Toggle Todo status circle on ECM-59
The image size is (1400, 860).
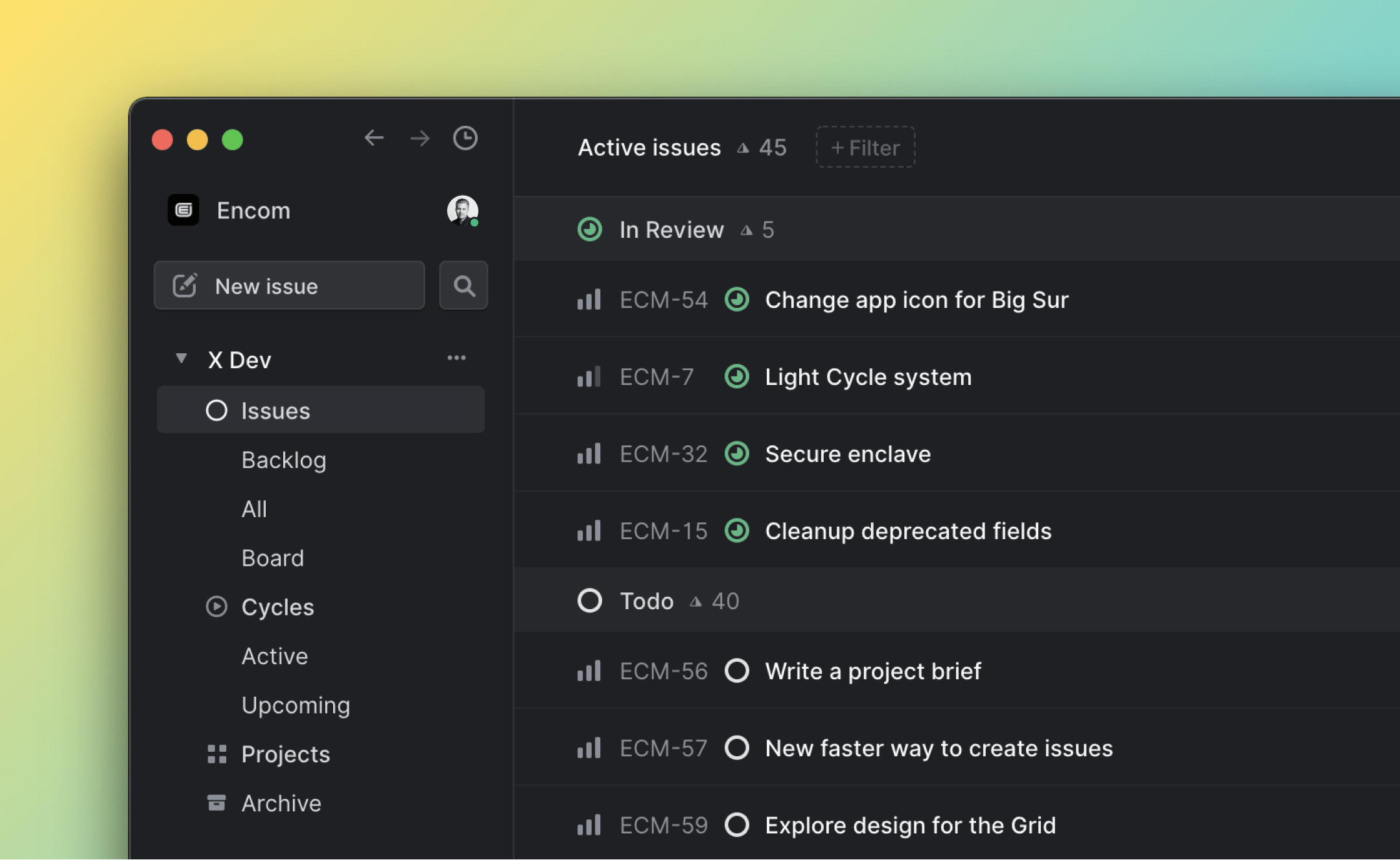736,825
